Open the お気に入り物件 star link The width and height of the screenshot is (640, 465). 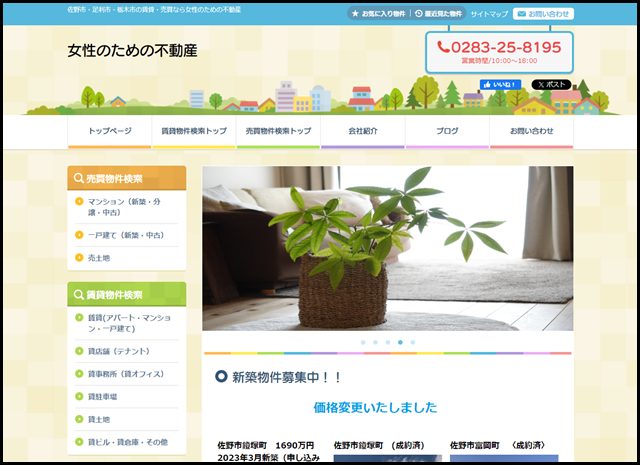378,13
